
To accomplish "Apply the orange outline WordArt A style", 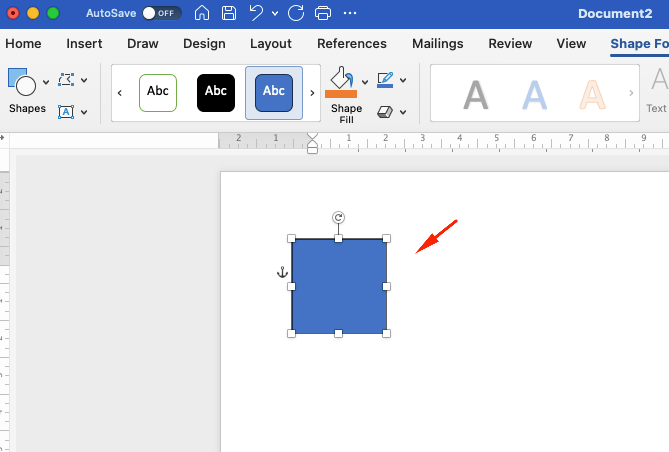I will pos(593,95).
